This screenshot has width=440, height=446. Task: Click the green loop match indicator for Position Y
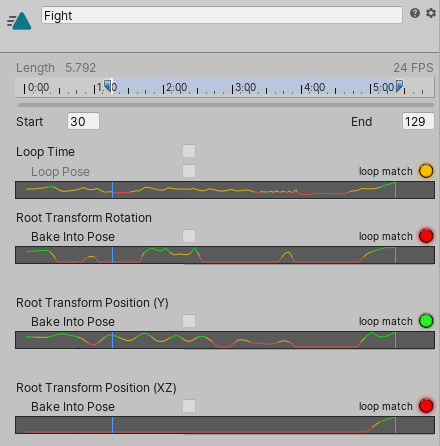426,321
